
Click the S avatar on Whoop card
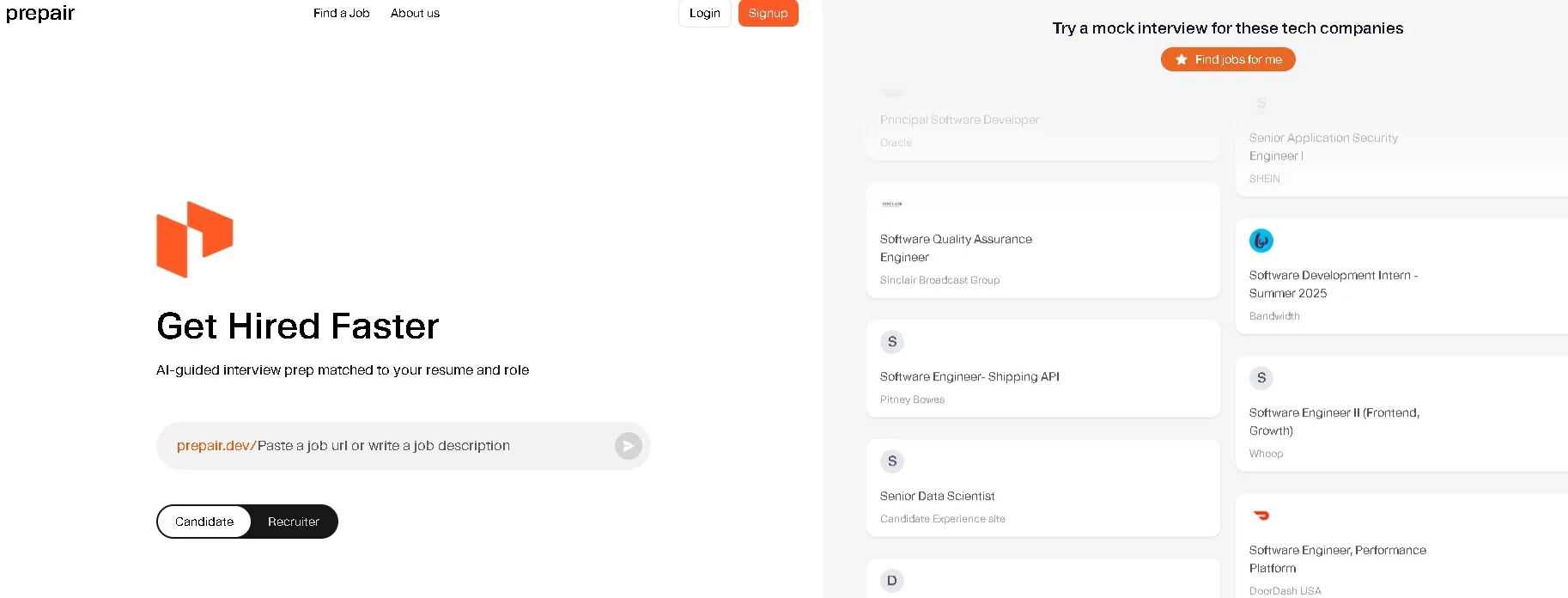click(1261, 378)
